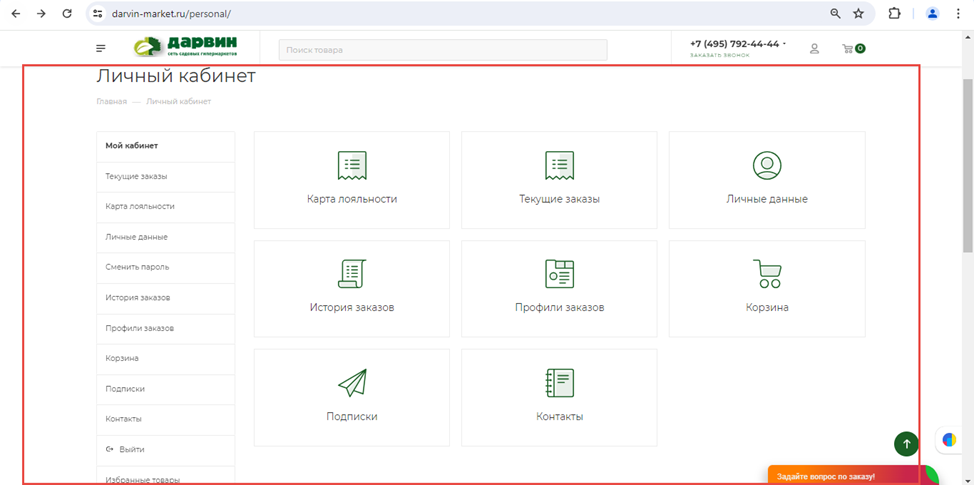The image size is (974, 485).
Task: Select Сменить пароль in the sidebar menu
Action: (137, 267)
